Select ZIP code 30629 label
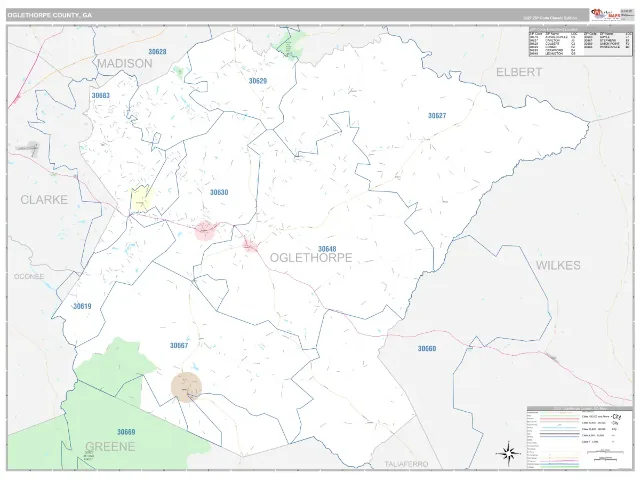The image size is (640, 480). click(x=258, y=81)
